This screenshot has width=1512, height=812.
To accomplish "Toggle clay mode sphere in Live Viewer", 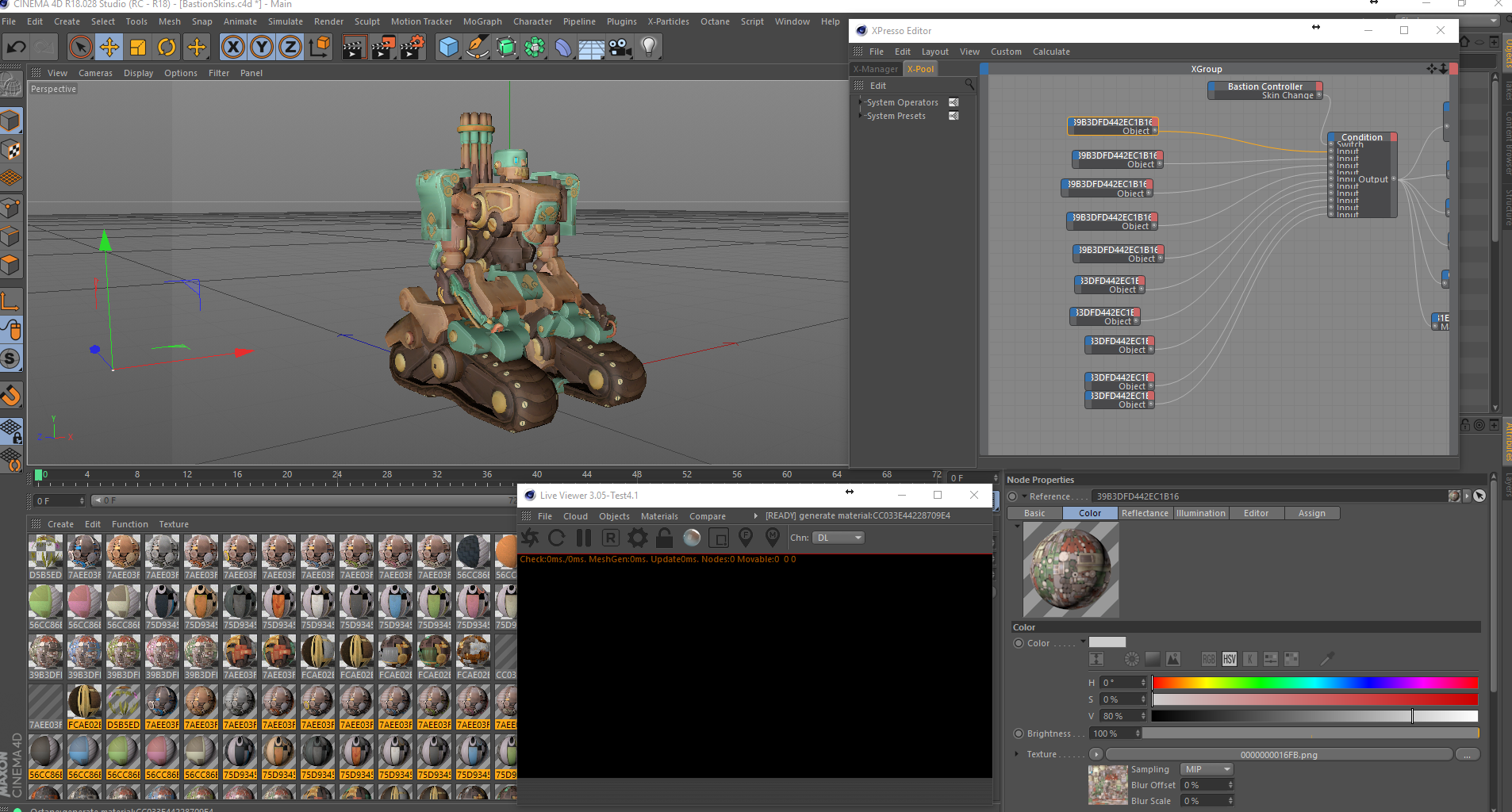I will tap(692, 538).
